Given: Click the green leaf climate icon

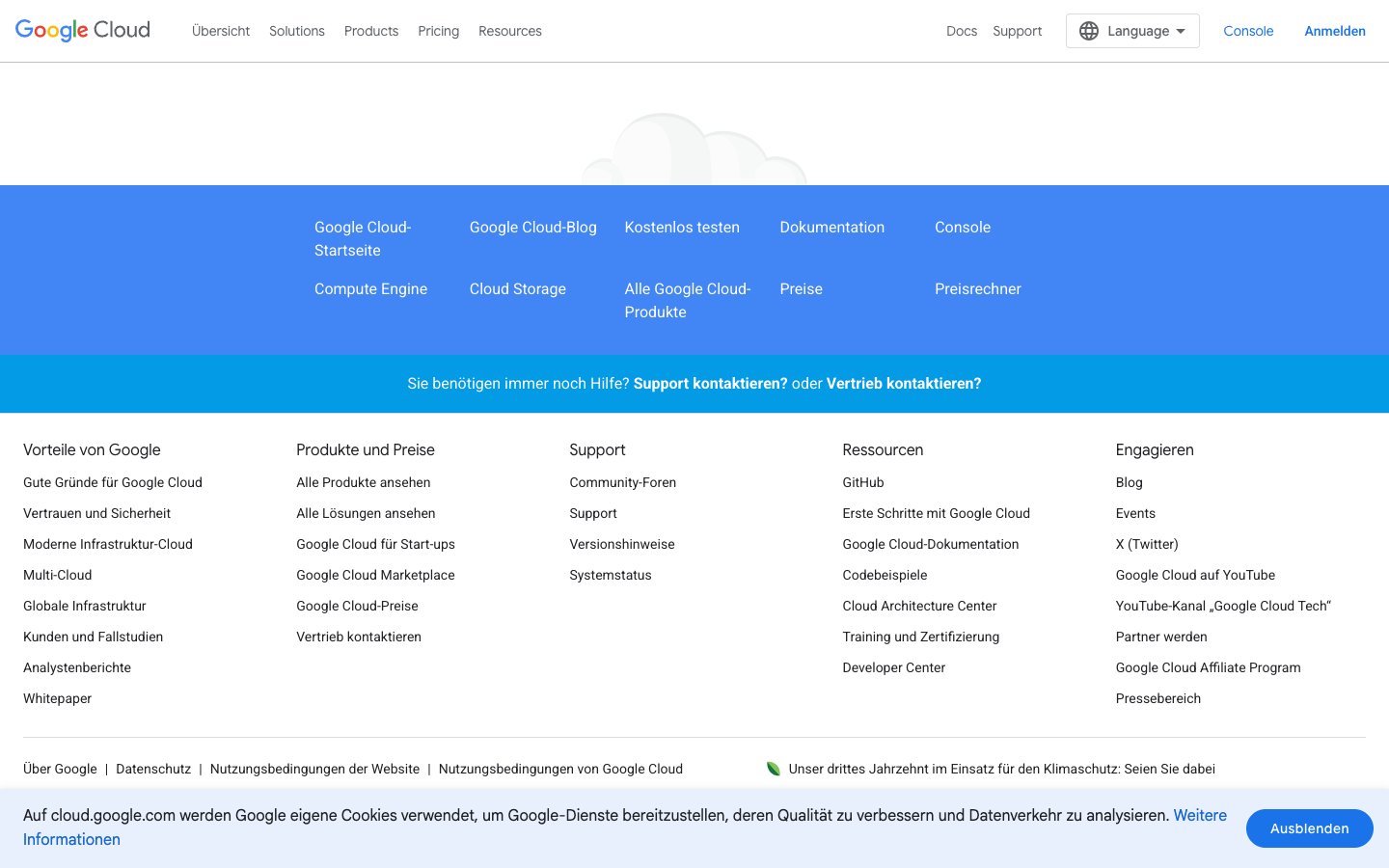Looking at the screenshot, I should (x=773, y=769).
